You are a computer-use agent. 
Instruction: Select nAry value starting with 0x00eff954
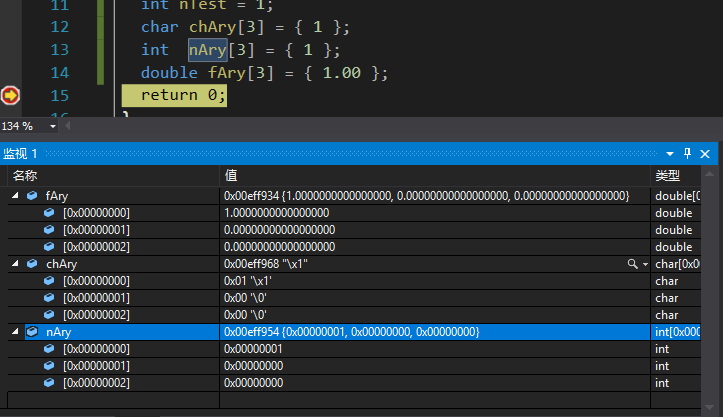pos(352,332)
